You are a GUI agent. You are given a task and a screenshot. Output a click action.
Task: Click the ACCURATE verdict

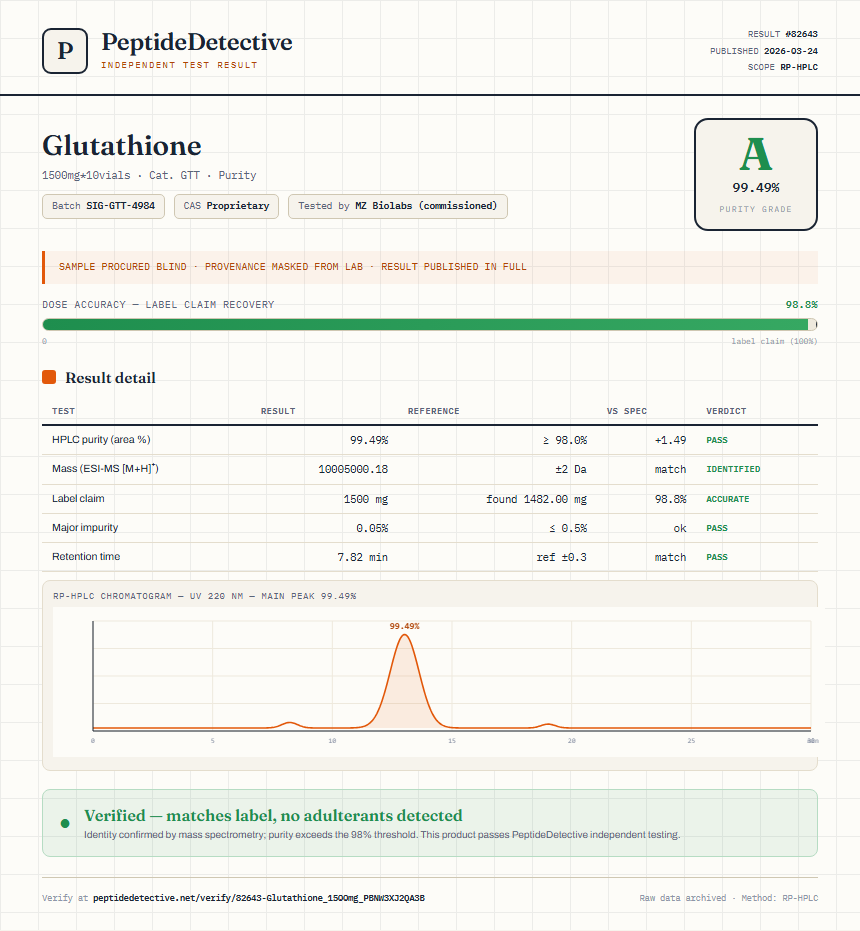click(728, 499)
